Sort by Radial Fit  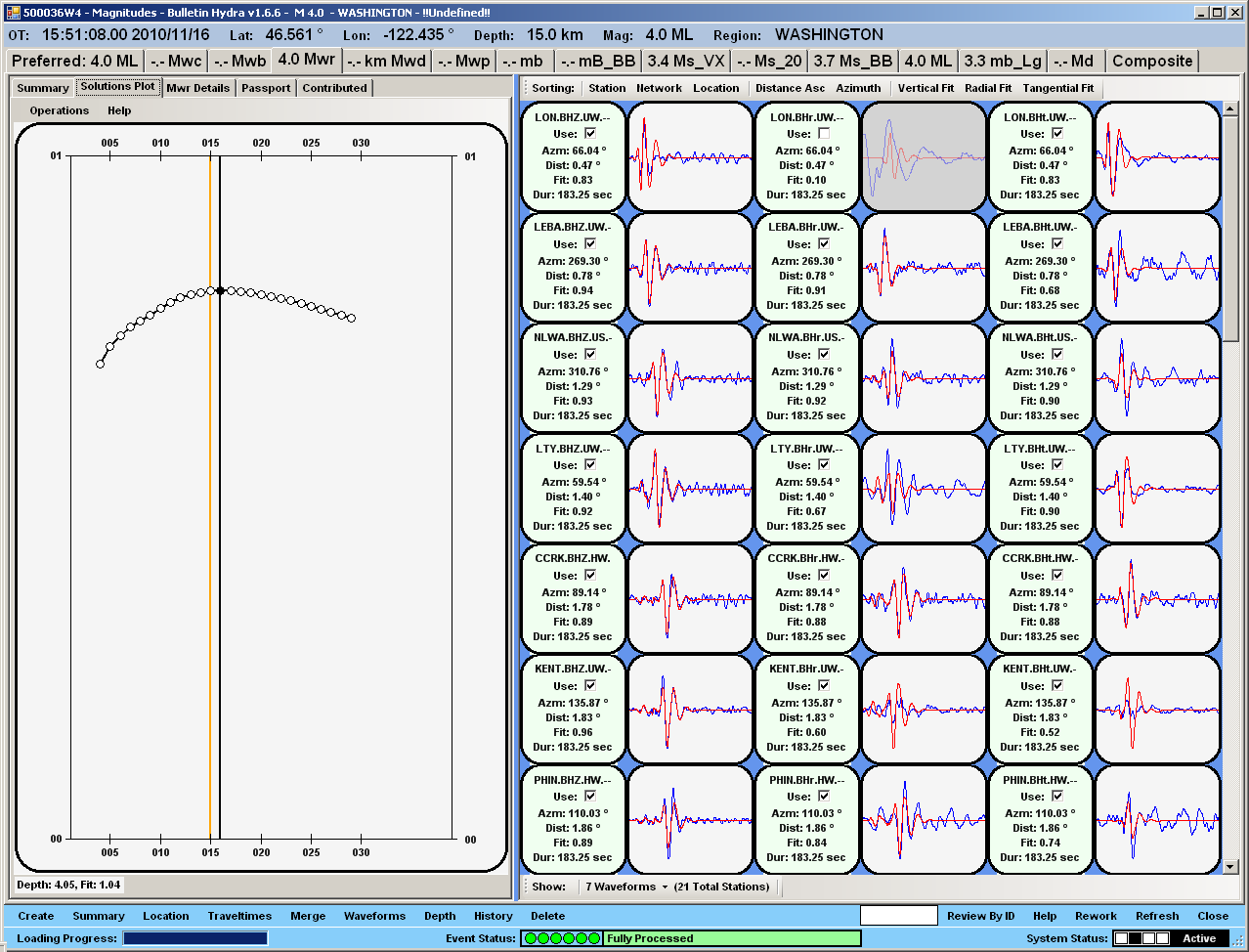988,88
